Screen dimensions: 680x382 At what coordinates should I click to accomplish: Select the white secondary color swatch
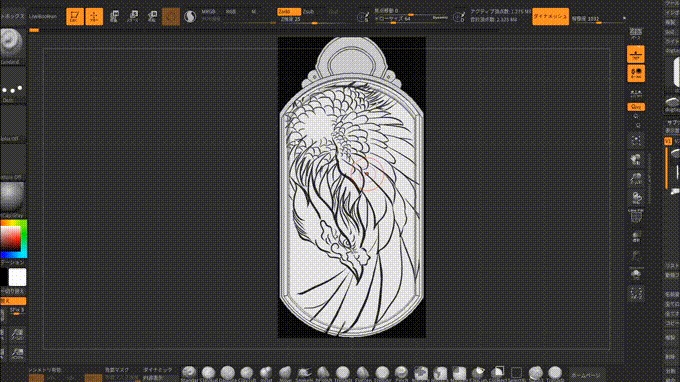point(17,278)
